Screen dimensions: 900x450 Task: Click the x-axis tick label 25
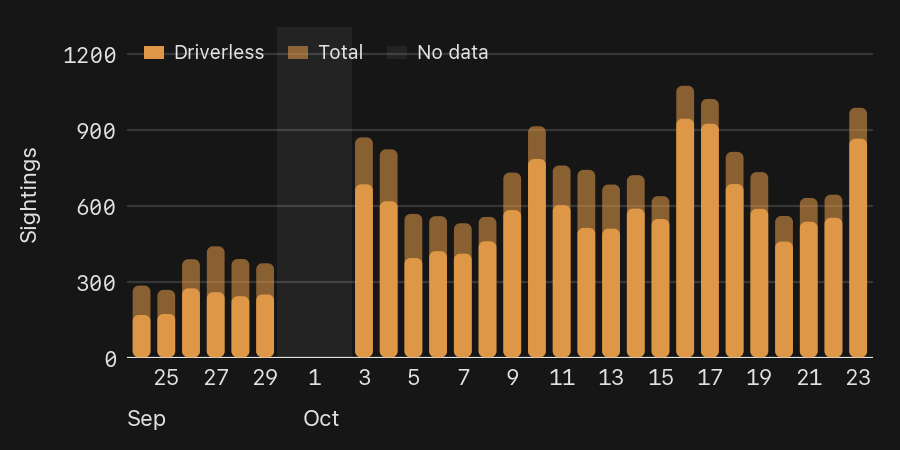click(166, 378)
